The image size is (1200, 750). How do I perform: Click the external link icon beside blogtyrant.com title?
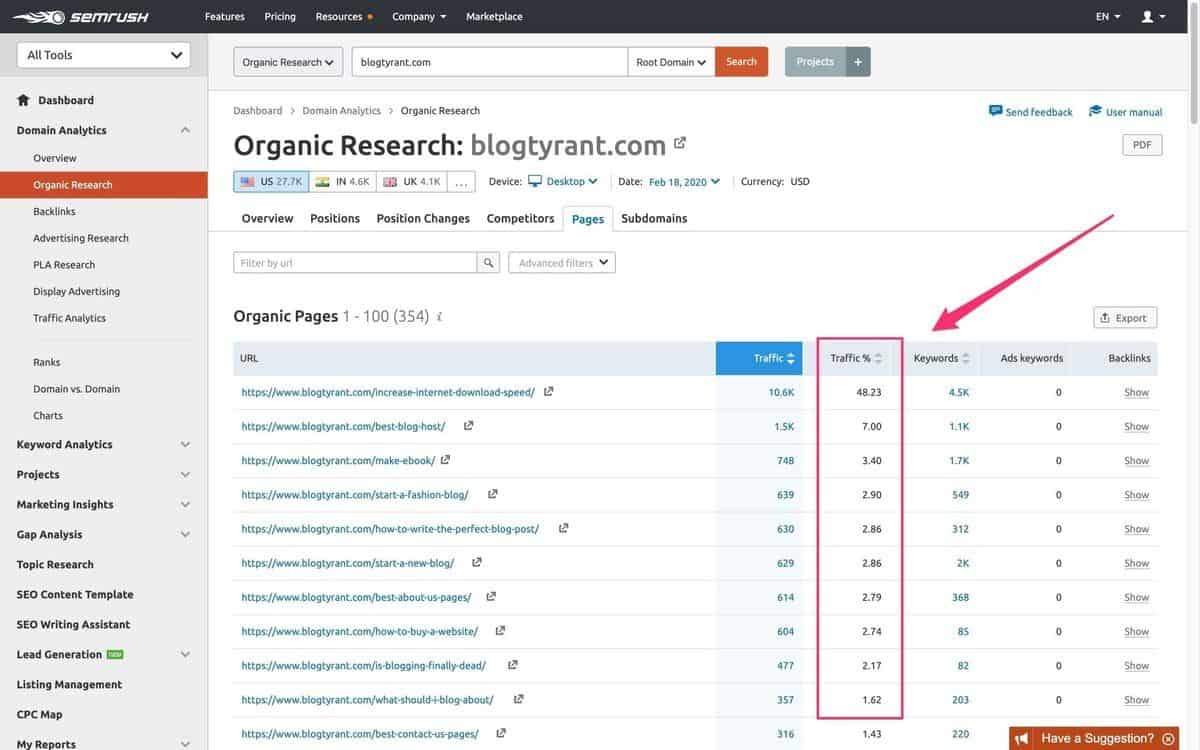tap(680, 143)
